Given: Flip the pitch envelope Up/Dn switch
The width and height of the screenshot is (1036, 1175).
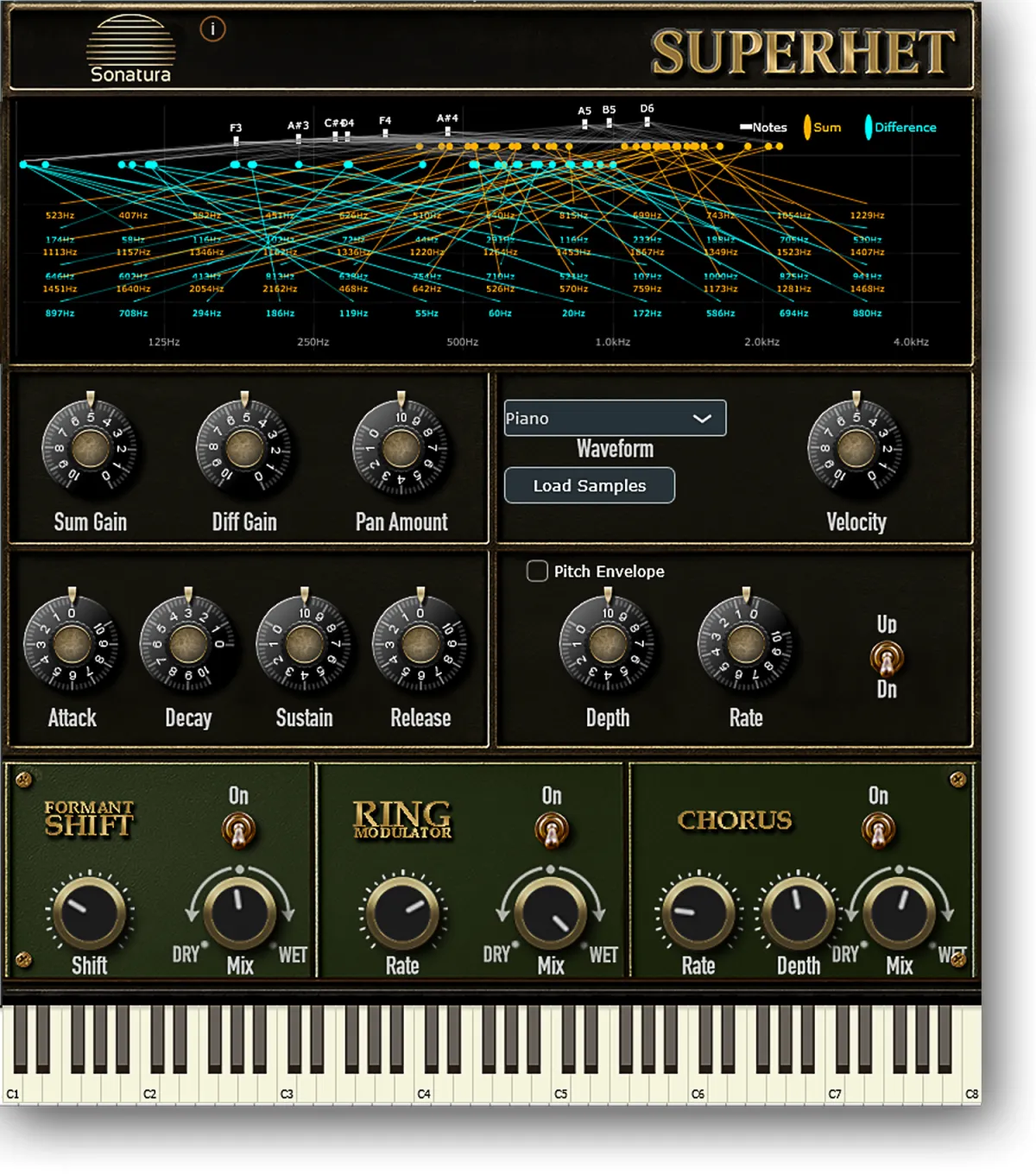Looking at the screenshot, I should tap(886, 659).
